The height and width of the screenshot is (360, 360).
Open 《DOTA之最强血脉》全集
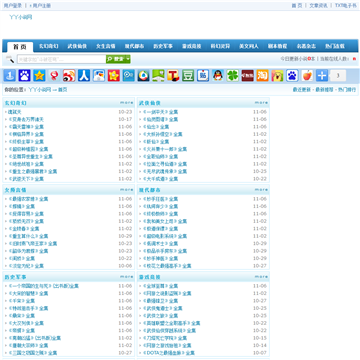click(168, 353)
